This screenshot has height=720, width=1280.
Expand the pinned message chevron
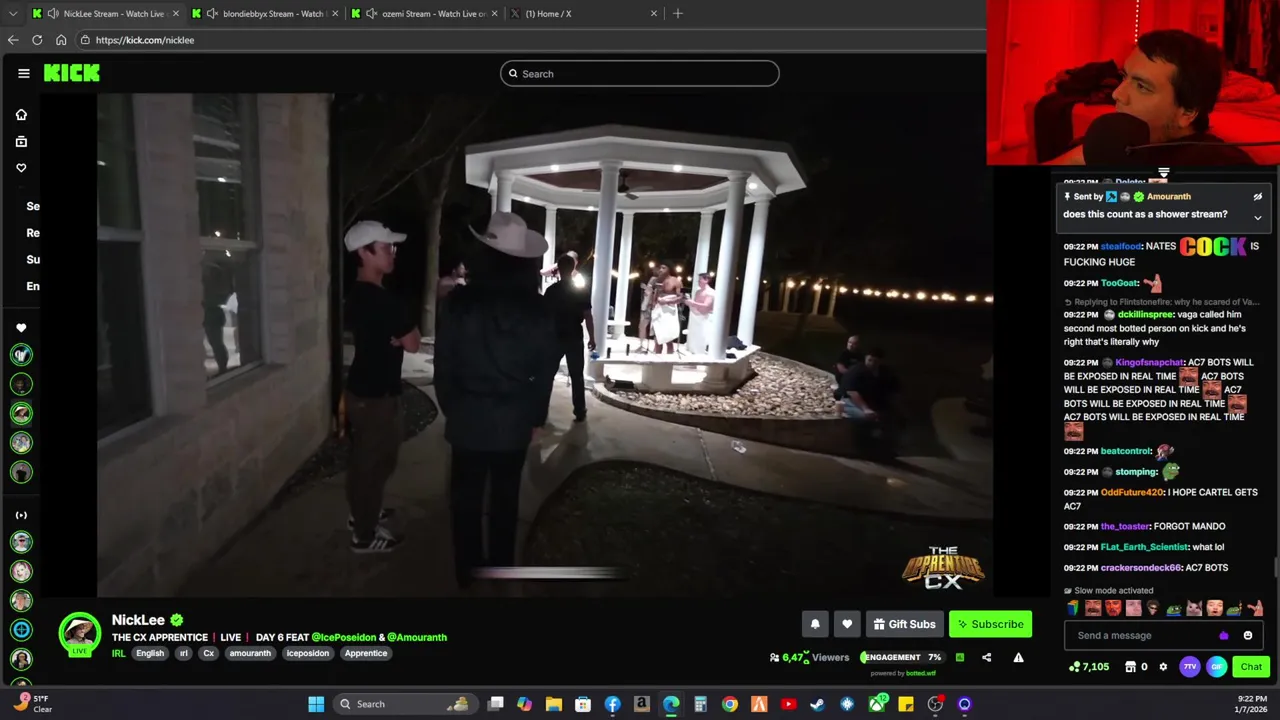tap(1258, 217)
